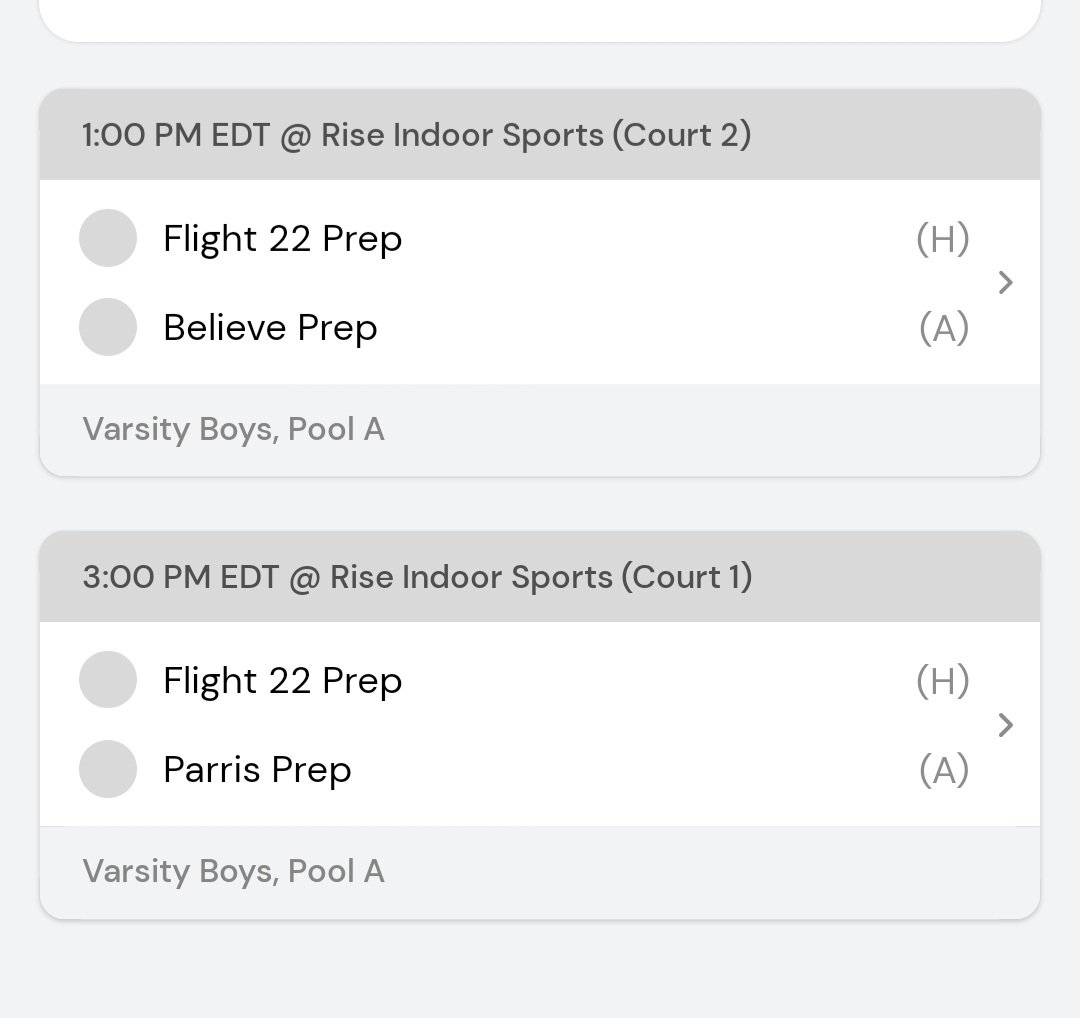Expand the 1:00 PM game details chevron
The width and height of the screenshot is (1080, 1018).
click(x=1006, y=283)
